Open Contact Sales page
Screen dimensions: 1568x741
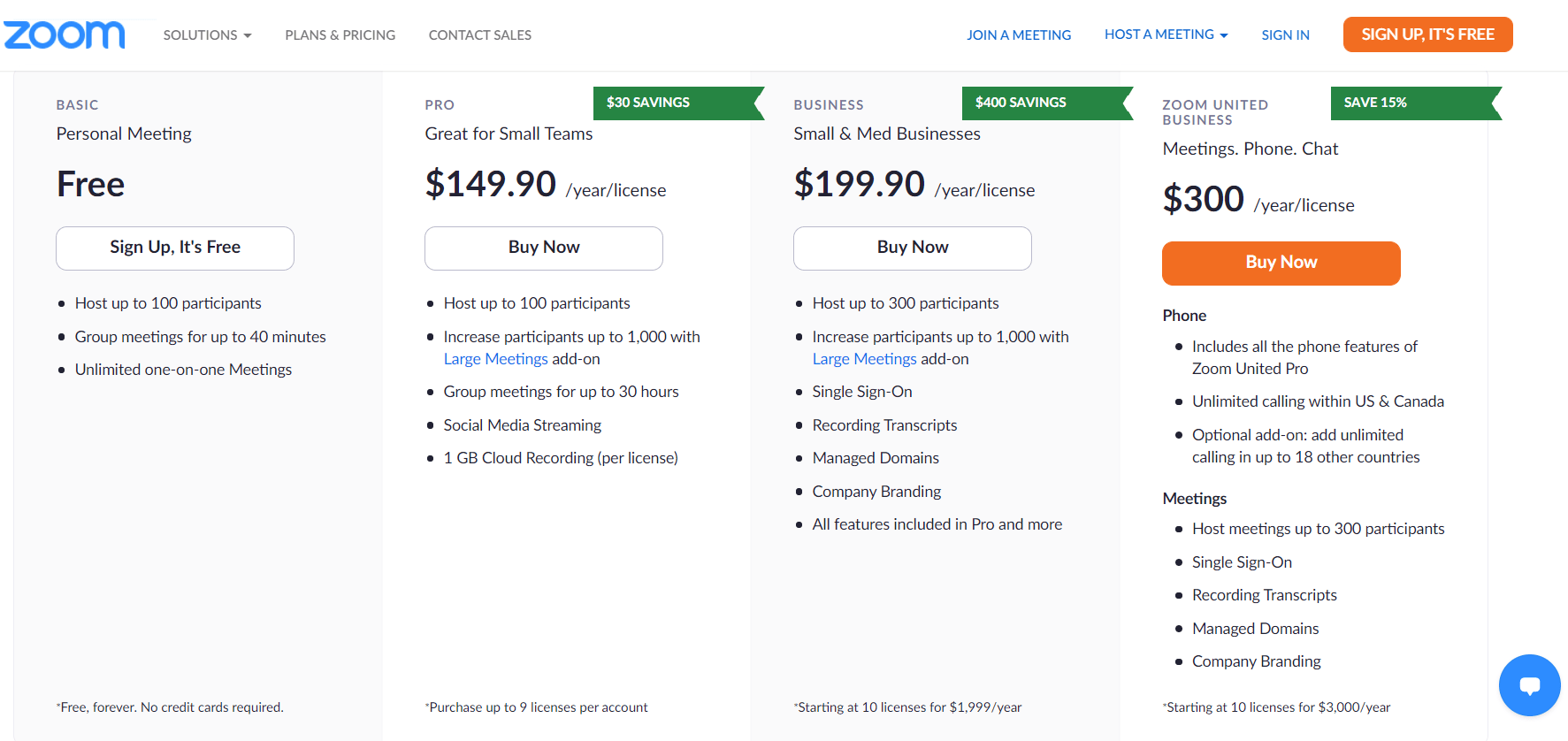click(x=479, y=35)
